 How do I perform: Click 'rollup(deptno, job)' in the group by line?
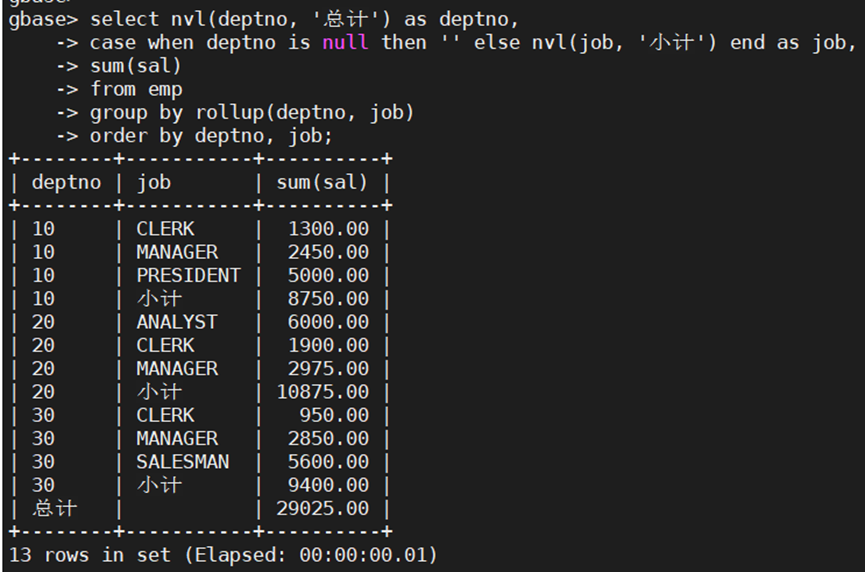(305, 113)
